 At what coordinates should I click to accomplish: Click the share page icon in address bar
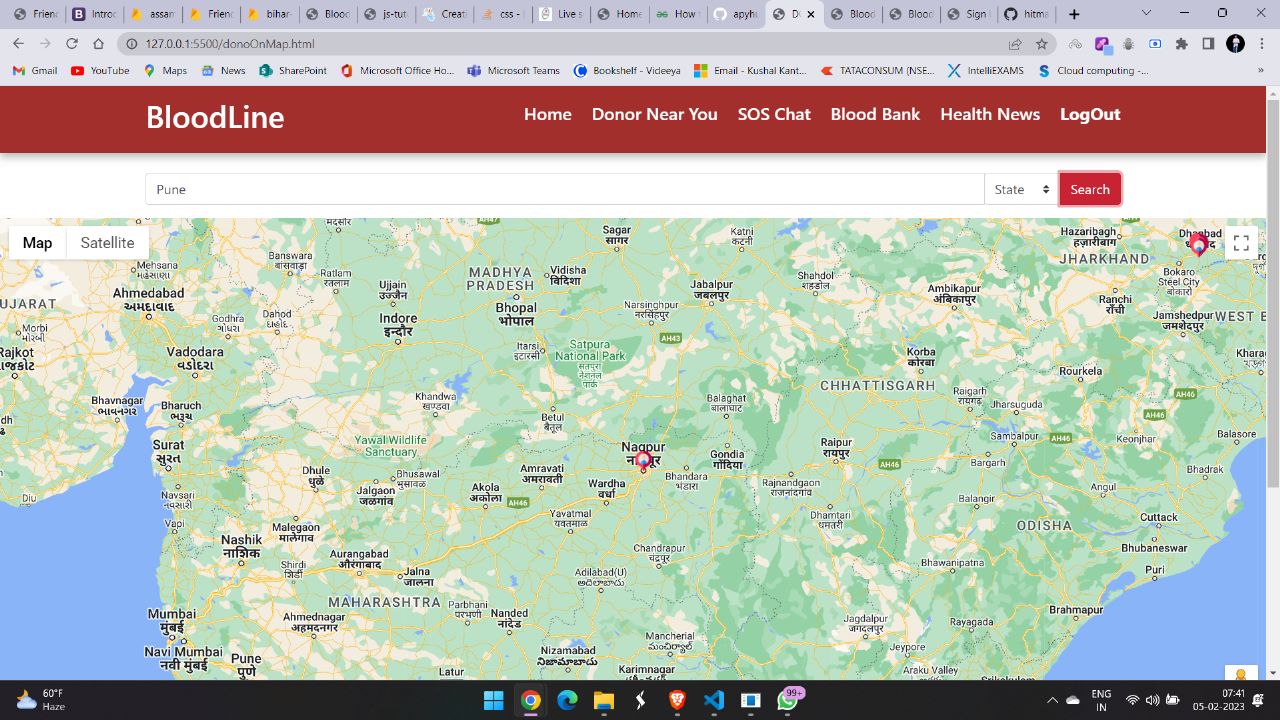point(1015,44)
